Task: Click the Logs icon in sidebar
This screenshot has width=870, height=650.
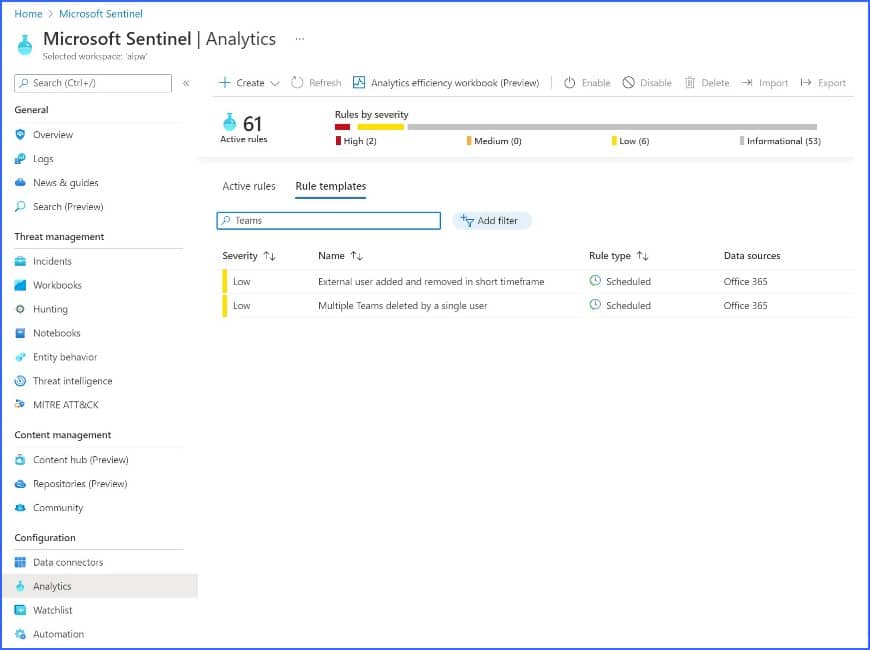Action: pyautogui.click(x=21, y=159)
